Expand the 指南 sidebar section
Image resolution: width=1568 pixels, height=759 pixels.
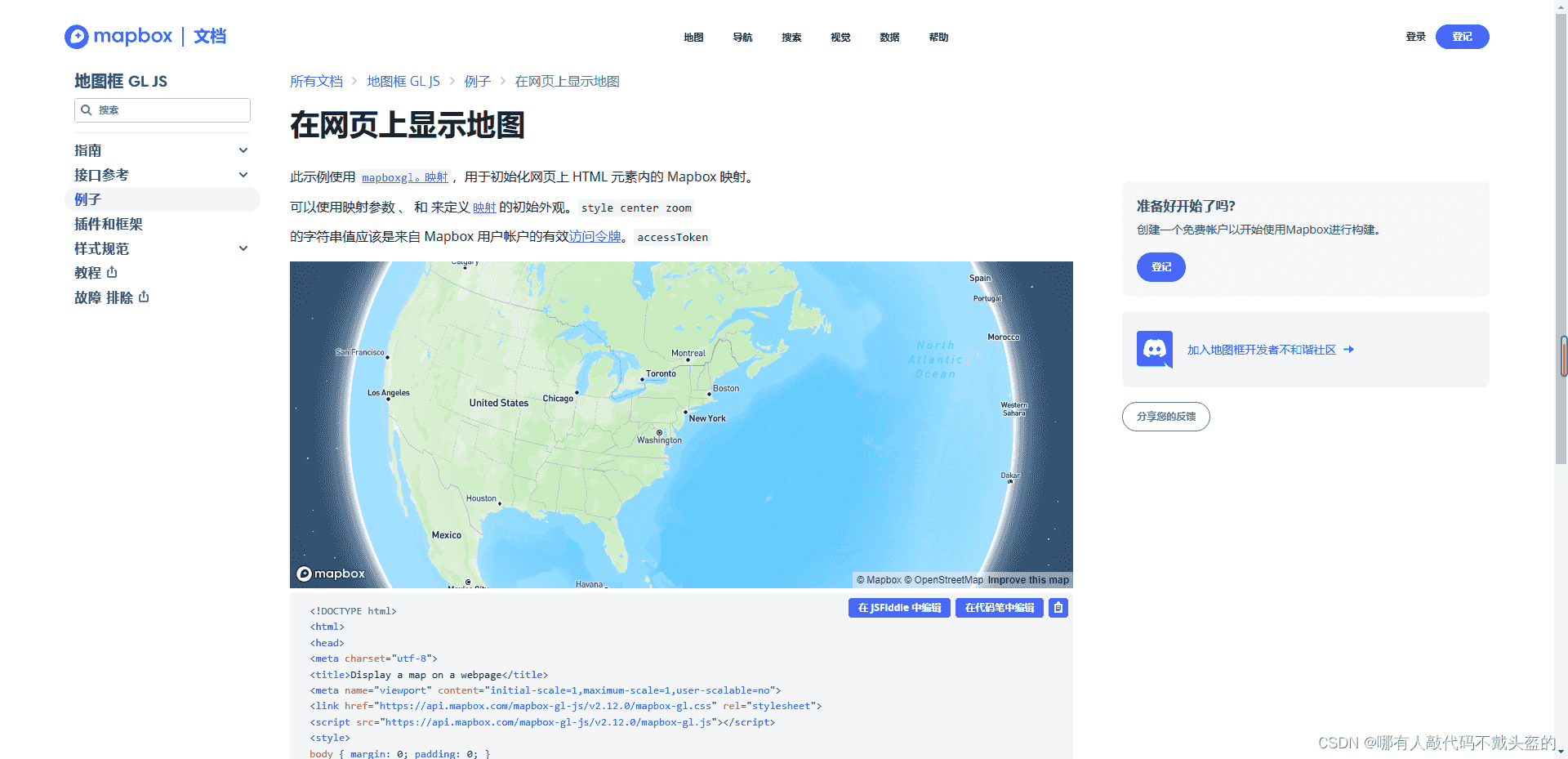(243, 150)
